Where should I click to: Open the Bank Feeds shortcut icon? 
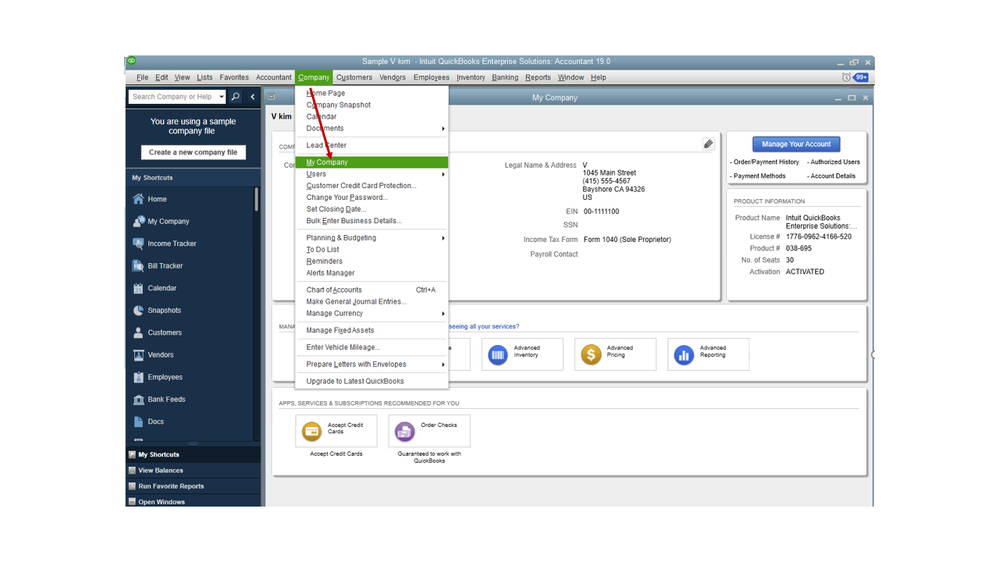pos(138,400)
